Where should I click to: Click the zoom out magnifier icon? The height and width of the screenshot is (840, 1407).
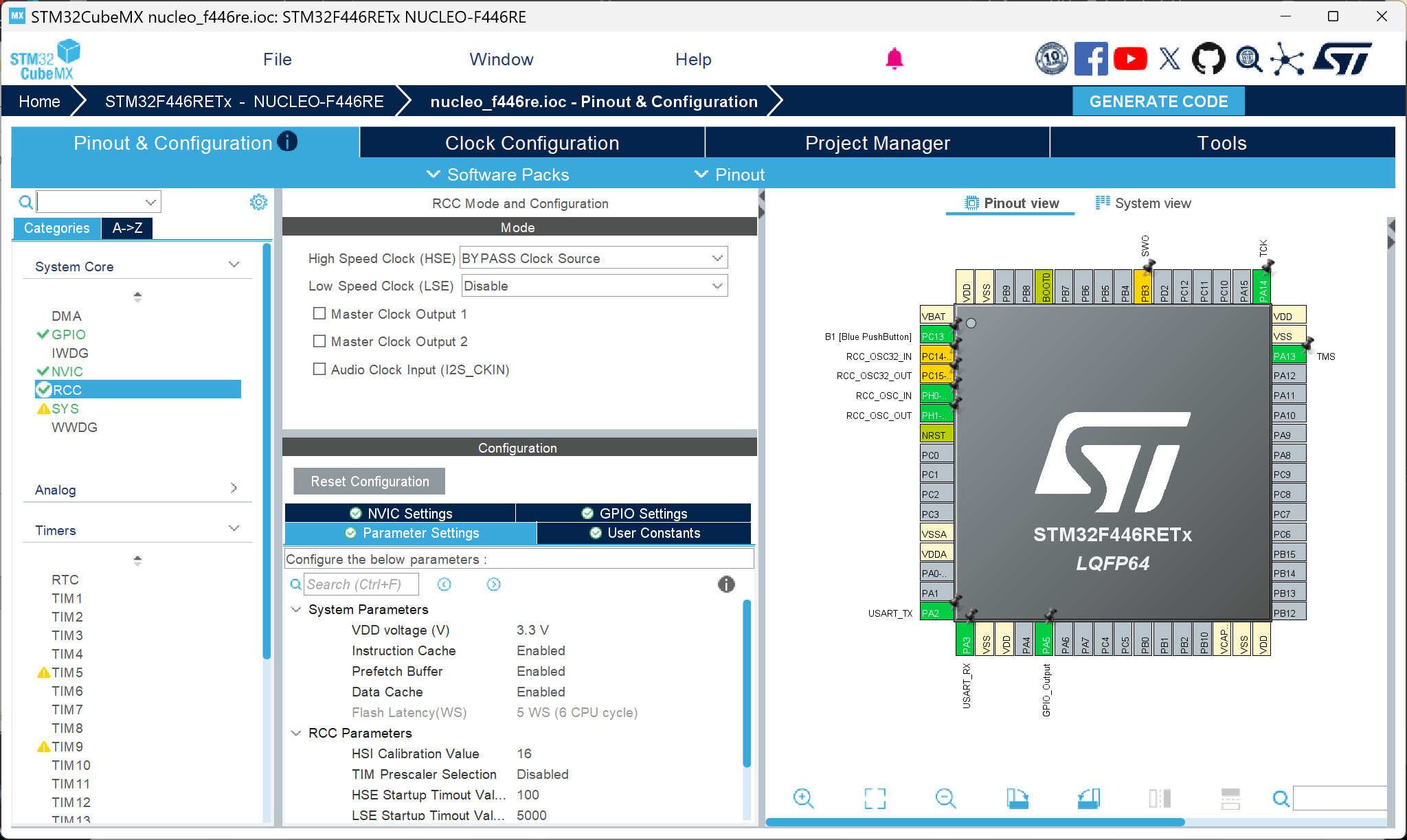945,798
